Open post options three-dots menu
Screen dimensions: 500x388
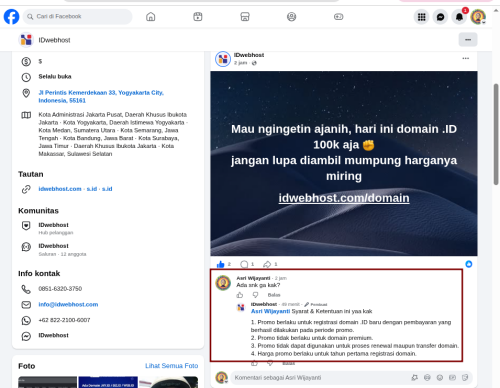(x=466, y=58)
